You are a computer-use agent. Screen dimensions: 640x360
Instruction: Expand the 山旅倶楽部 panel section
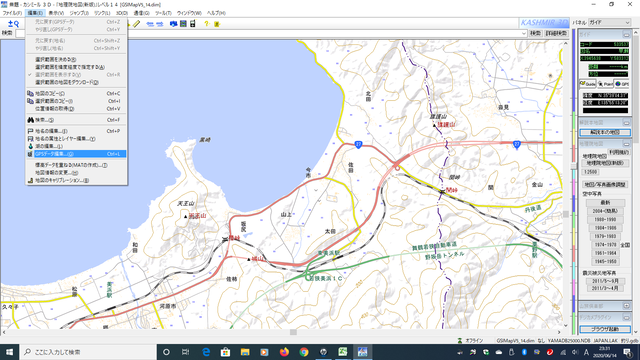click(626, 306)
